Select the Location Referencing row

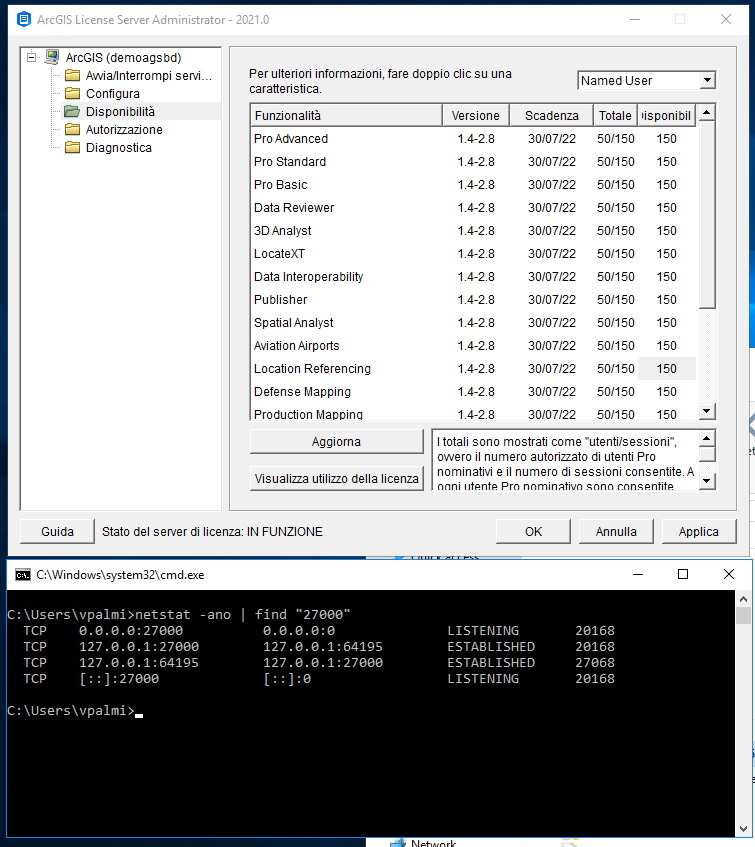(474, 368)
